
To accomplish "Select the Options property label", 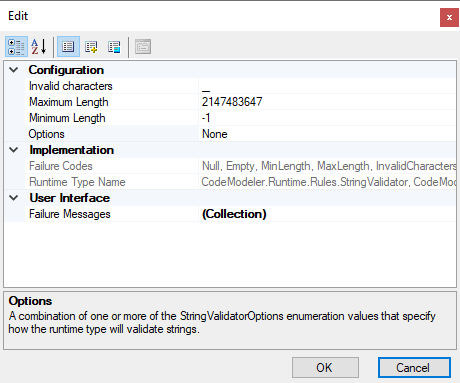I will coord(47,134).
